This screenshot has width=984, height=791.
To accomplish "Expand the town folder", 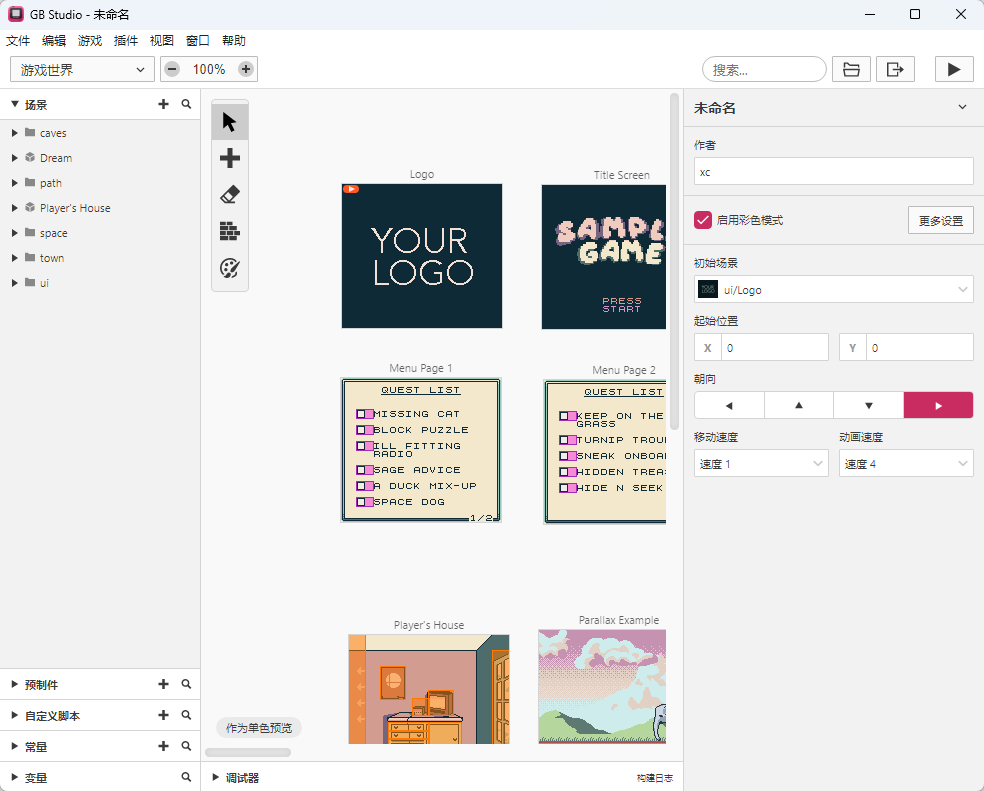I will pos(14,258).
